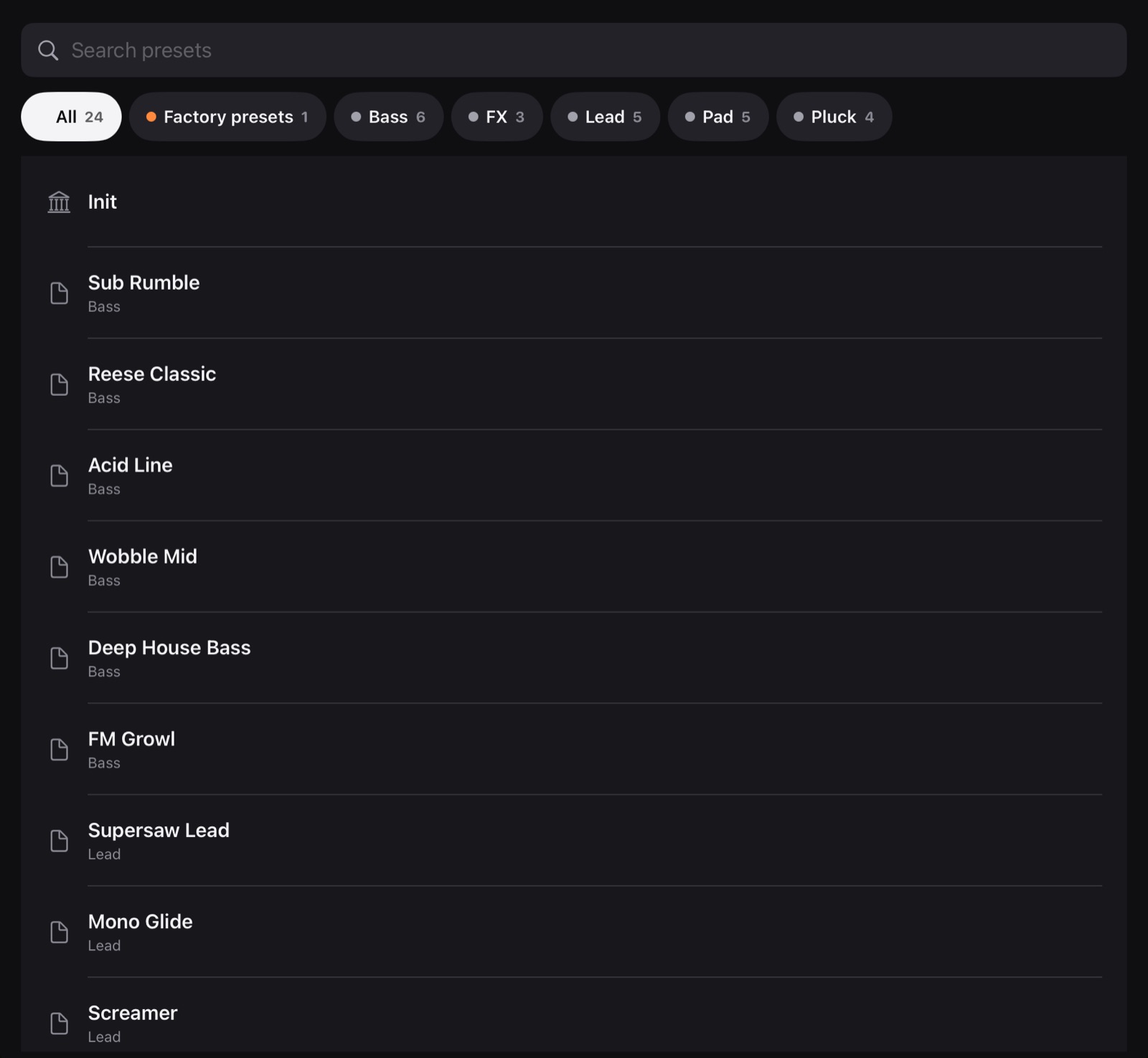The height and width of the screenshot is (1058, 1148).
Task: Load the FM Growl preset
Action: click(573, 750)
